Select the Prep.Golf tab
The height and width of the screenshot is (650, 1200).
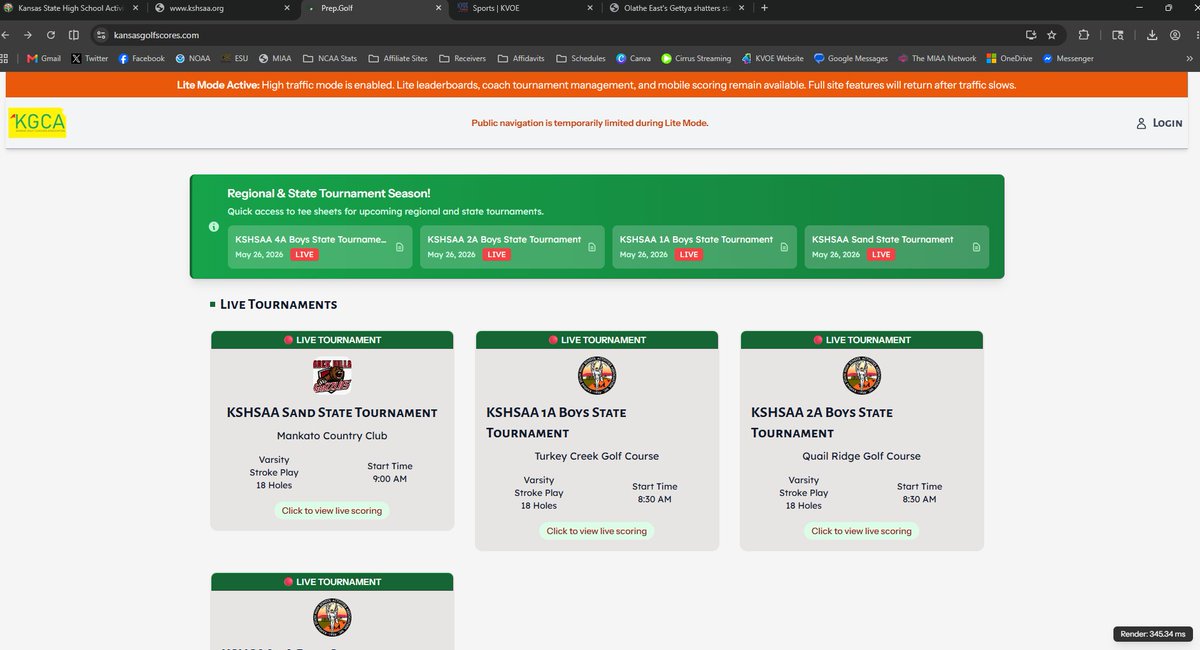click(375, 8)
